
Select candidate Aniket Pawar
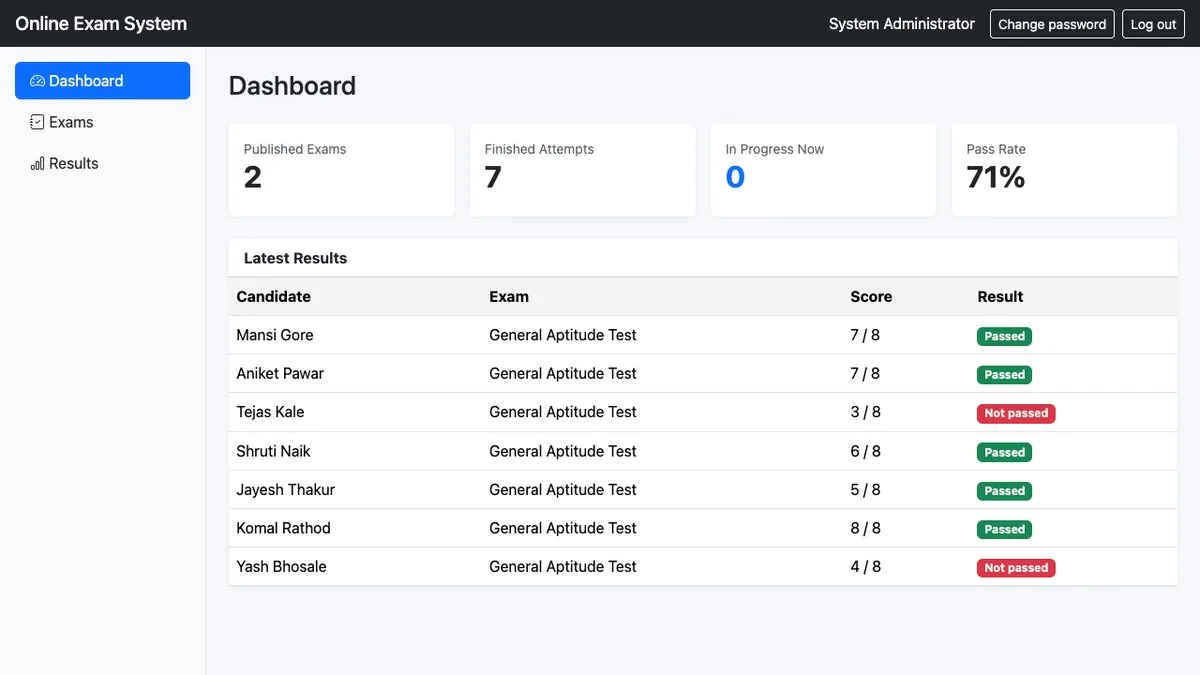click(280, 373)
